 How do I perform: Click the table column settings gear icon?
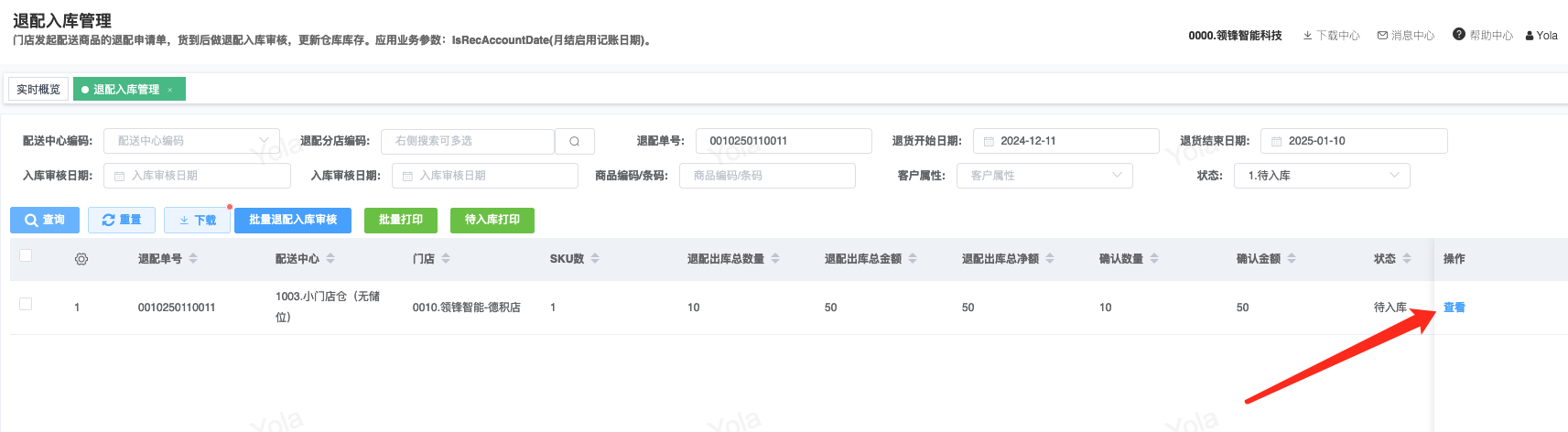81,259
